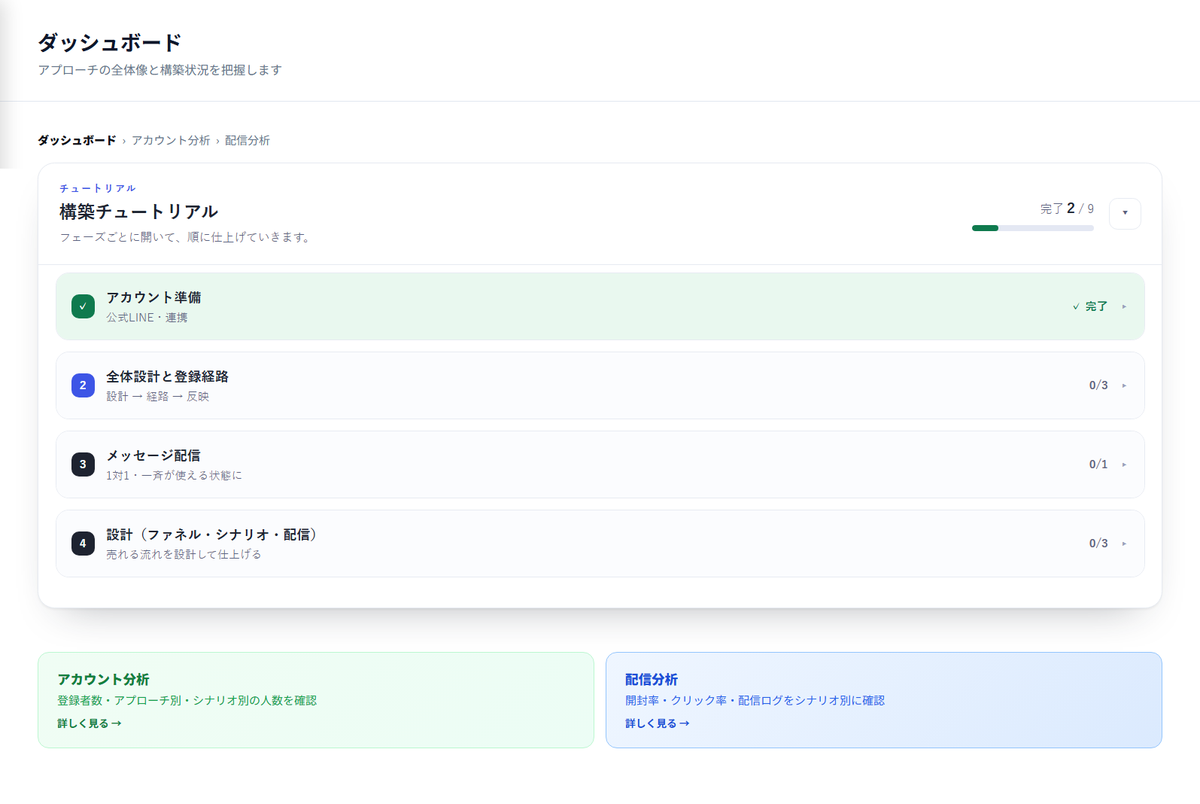1200x804 pixels.
Task: Click the アプローチの全体像と構築状況 page subtitle
Action: click(x=160, y=70)
